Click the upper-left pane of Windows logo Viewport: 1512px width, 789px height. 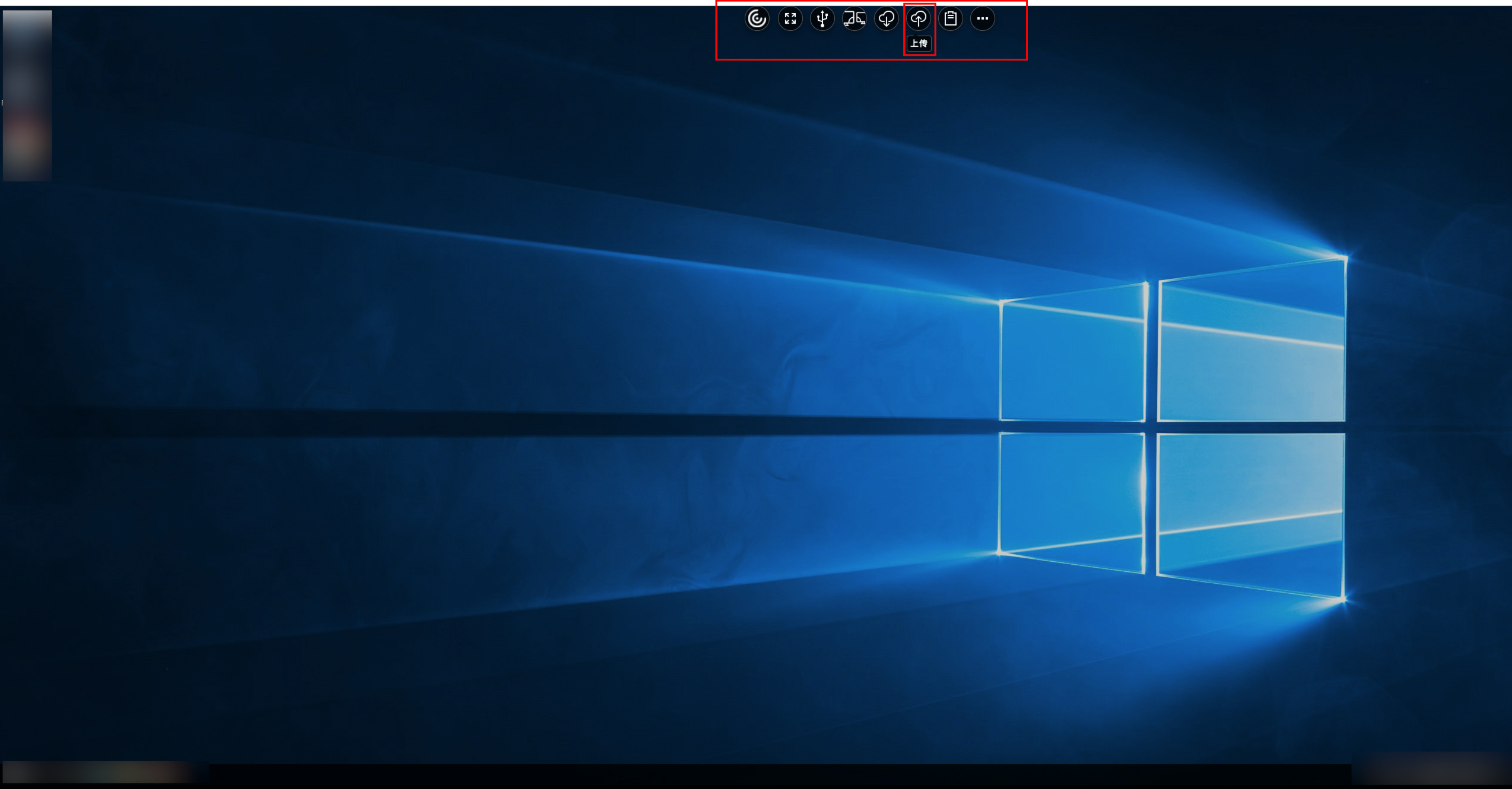coord(1072,361)
